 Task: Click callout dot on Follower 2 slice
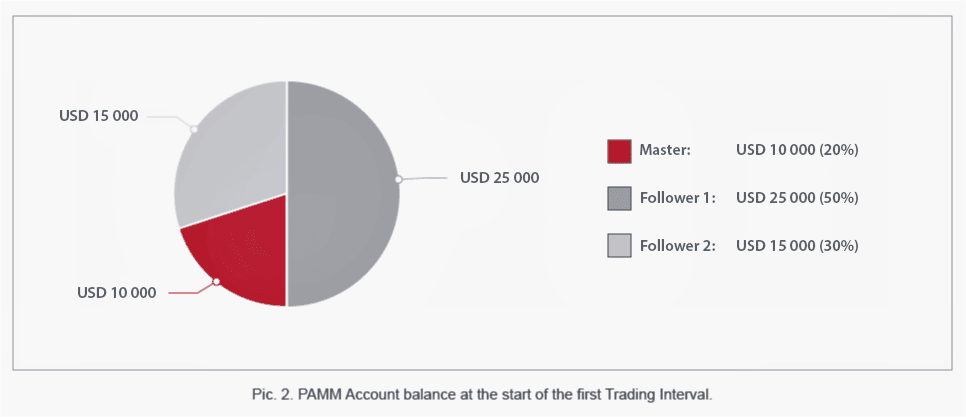click(x=193, y=129)
